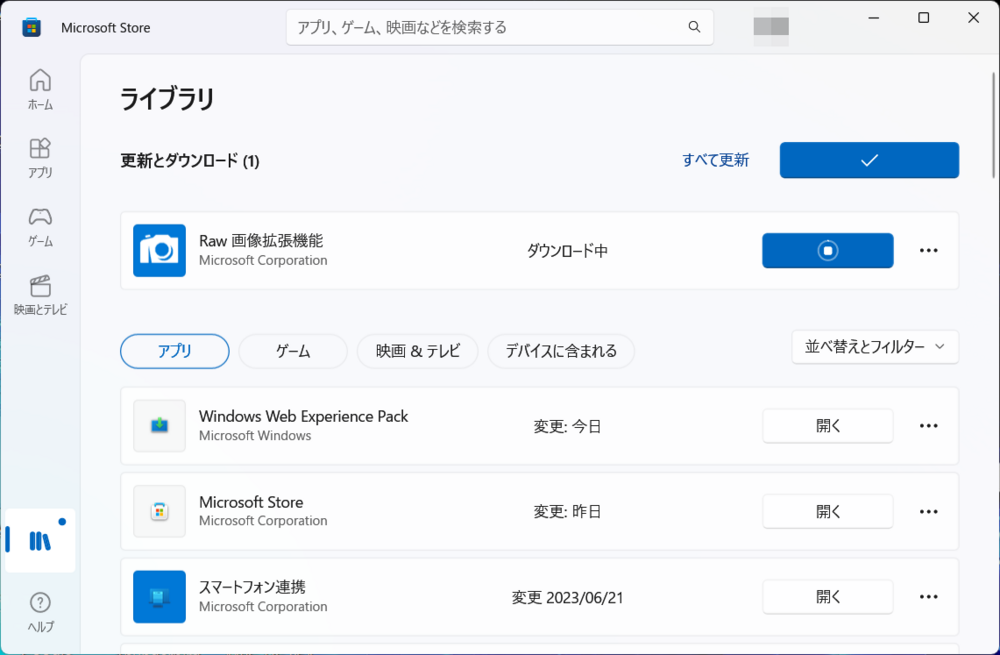The height and width of the screenshot is (655, 1000).
Task: Select the デバイスに含まれる filter tab
Action: click(x=561, y=351)
